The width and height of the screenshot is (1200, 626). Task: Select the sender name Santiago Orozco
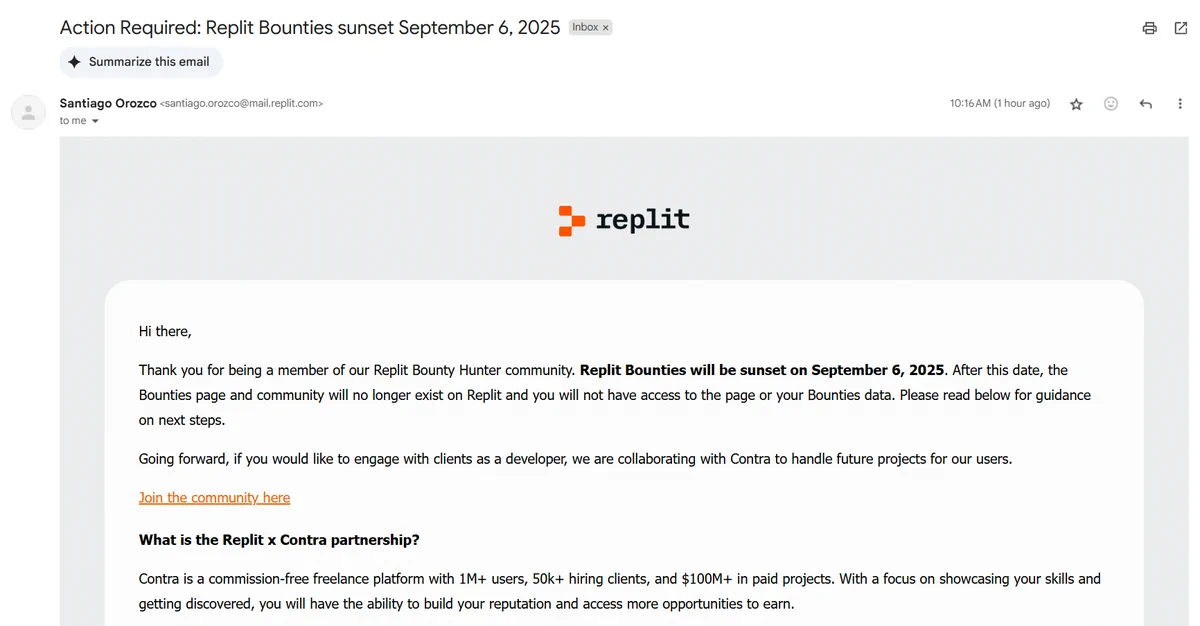[108, 103]
